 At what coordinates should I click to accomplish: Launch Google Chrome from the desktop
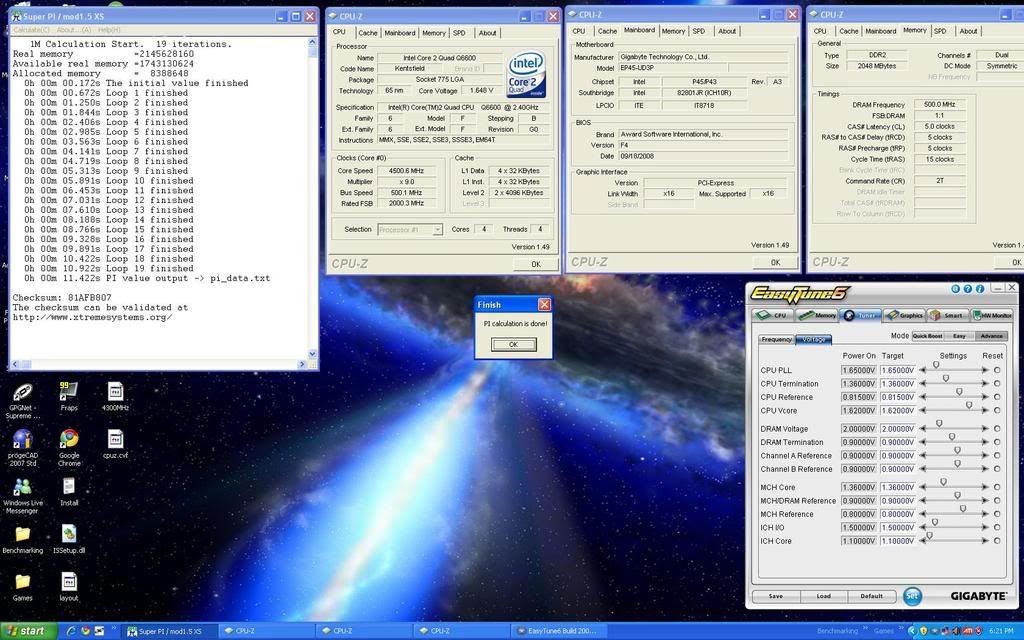(x=69, y=448)
